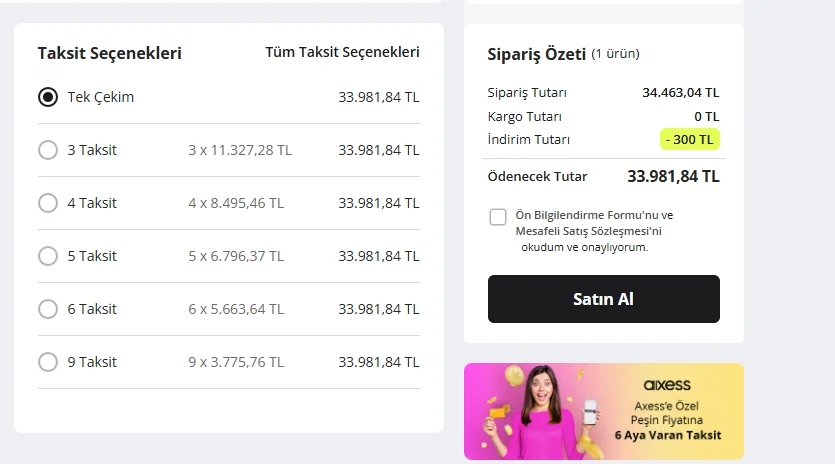The width and height of the screenshot is (835, 464).
Task: Select the 4 Taksit radio button
Action: pos(48,203)
